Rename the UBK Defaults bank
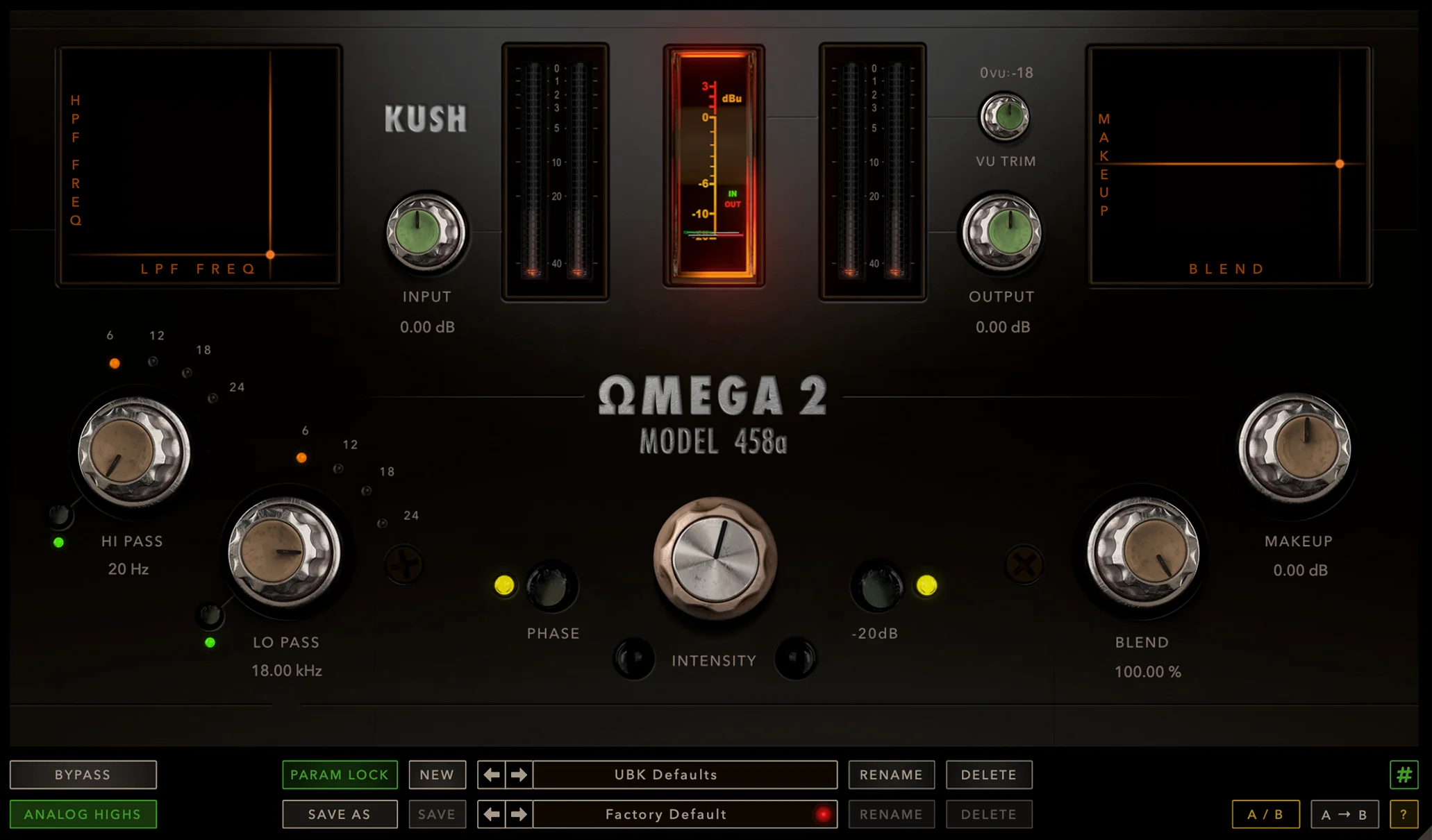 [891, 775]
